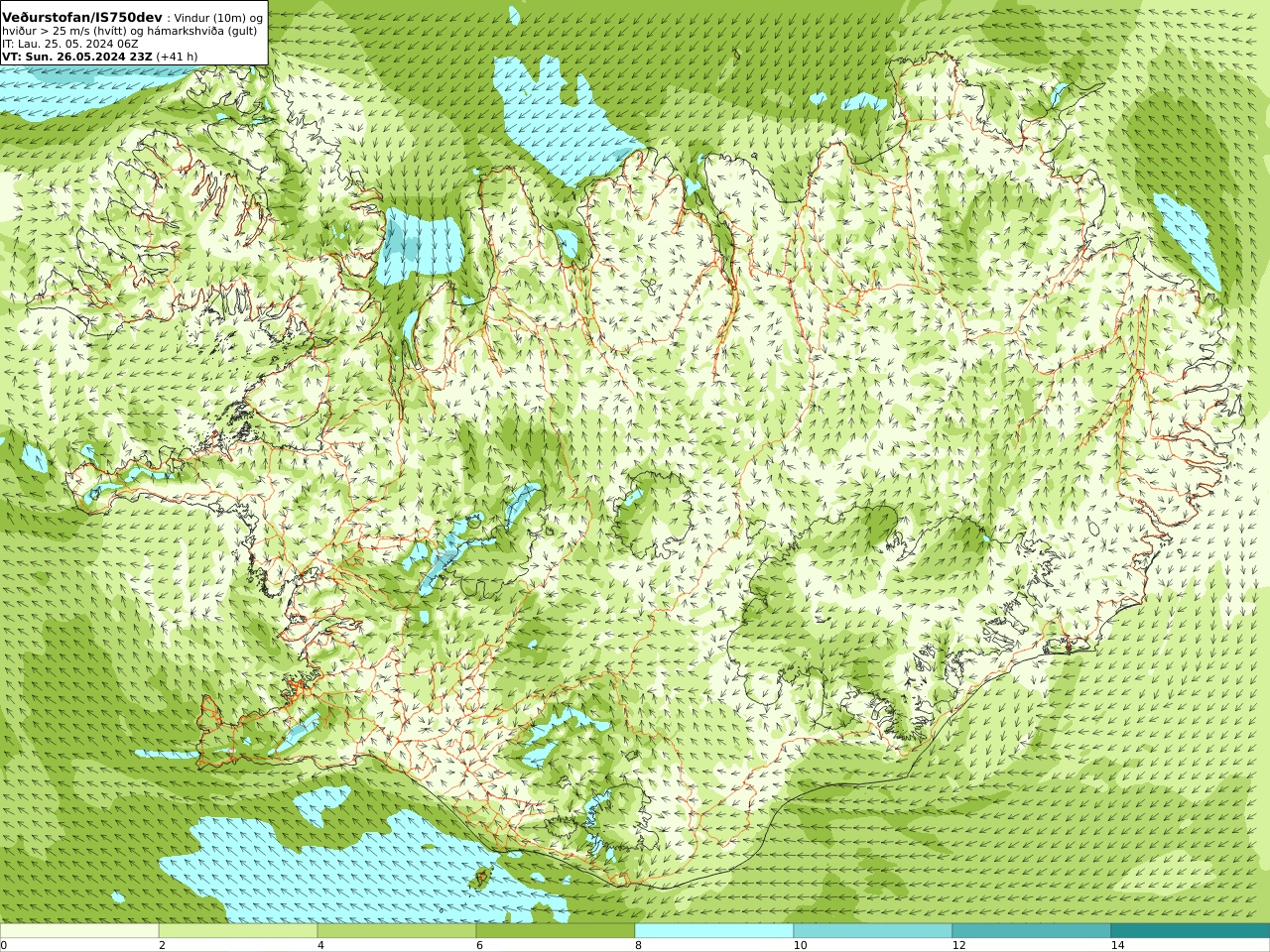Click the Veðurstofan/IS750dev title text
Viewport: 1270px width, 952px height.
pyautogui.click(x=81, y=18)
